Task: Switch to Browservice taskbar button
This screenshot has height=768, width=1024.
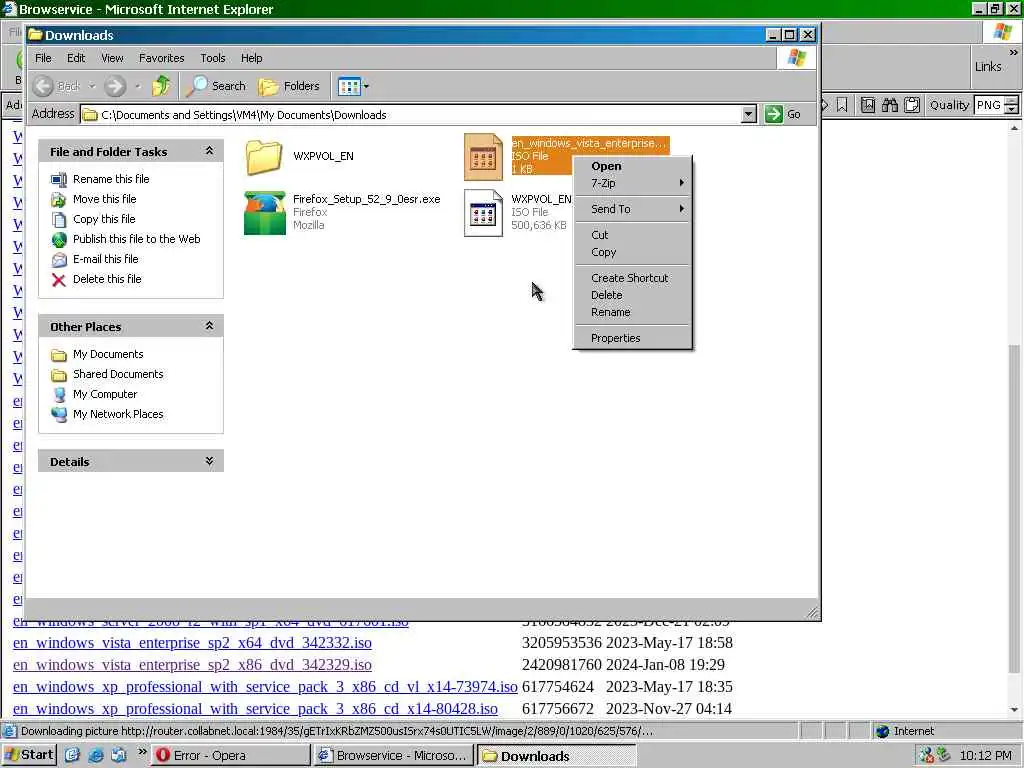Action: click(x=393, y=756)
